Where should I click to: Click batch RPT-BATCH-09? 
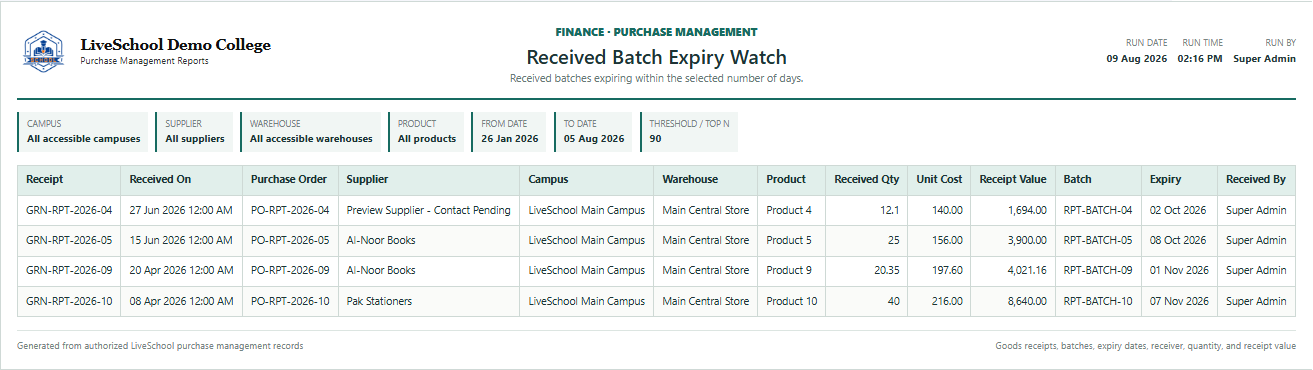pyautogui.click(x=1098, y=271)
